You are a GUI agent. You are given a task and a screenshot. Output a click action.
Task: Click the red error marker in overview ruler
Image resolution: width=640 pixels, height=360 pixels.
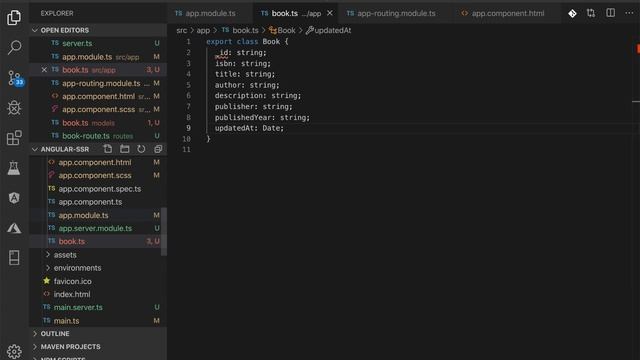point(638,49)
